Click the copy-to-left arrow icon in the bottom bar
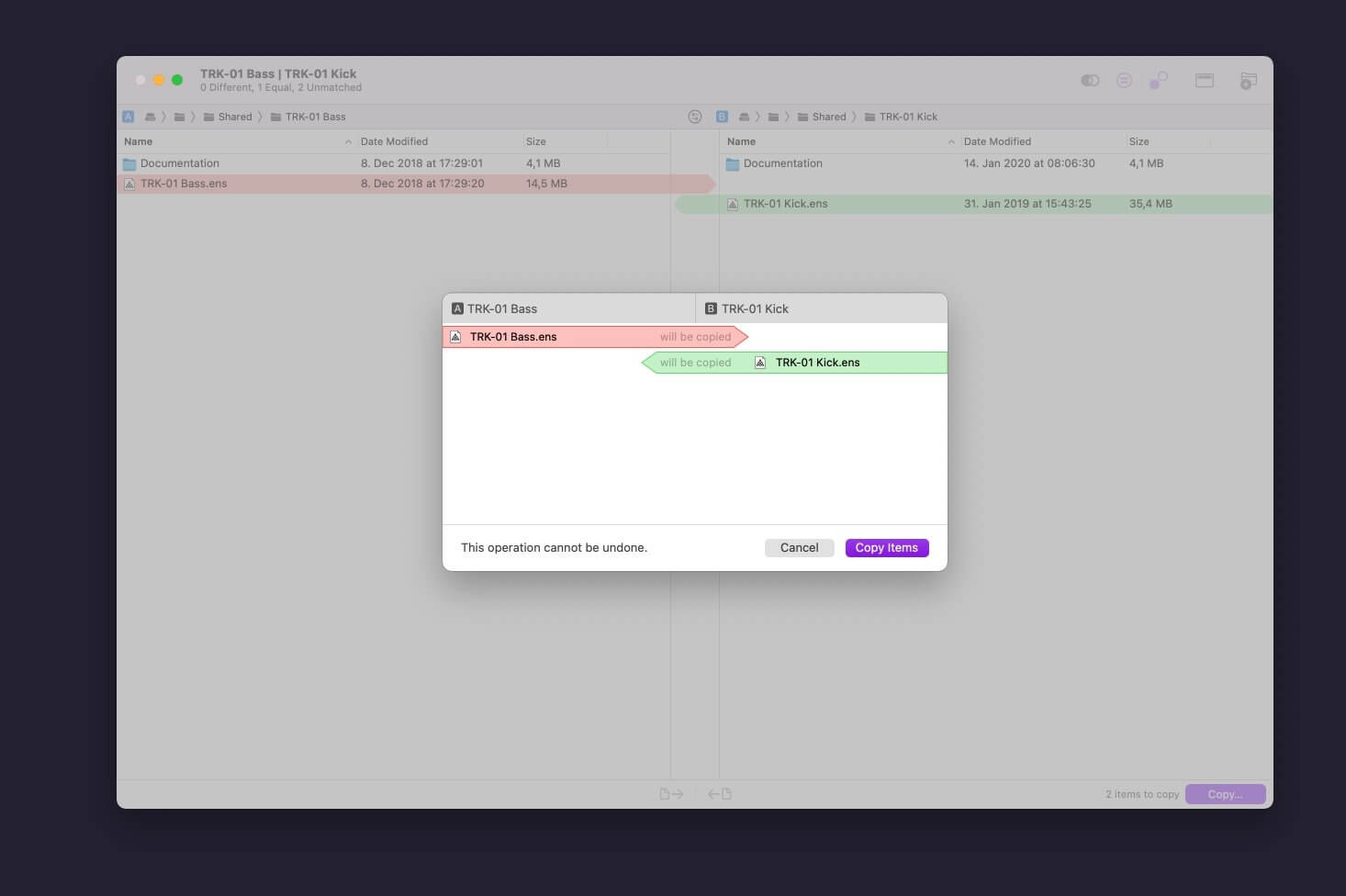The width and height of the screenshot is (1346, 896). (x=720, y=794)
